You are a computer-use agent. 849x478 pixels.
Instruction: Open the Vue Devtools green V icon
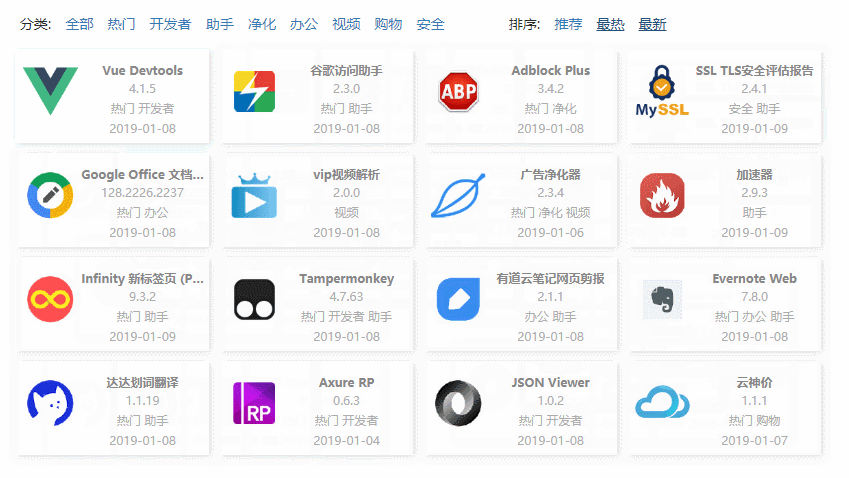[x=50, y=90]
